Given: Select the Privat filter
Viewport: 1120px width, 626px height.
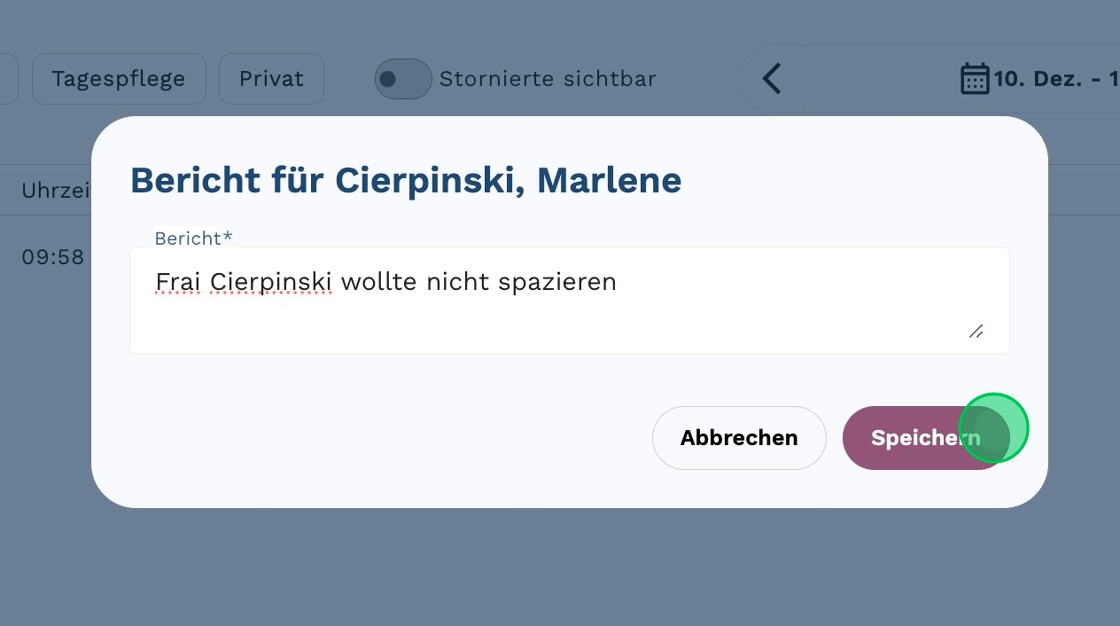Looking at the screenshot, I should click(x=271, y=79).
